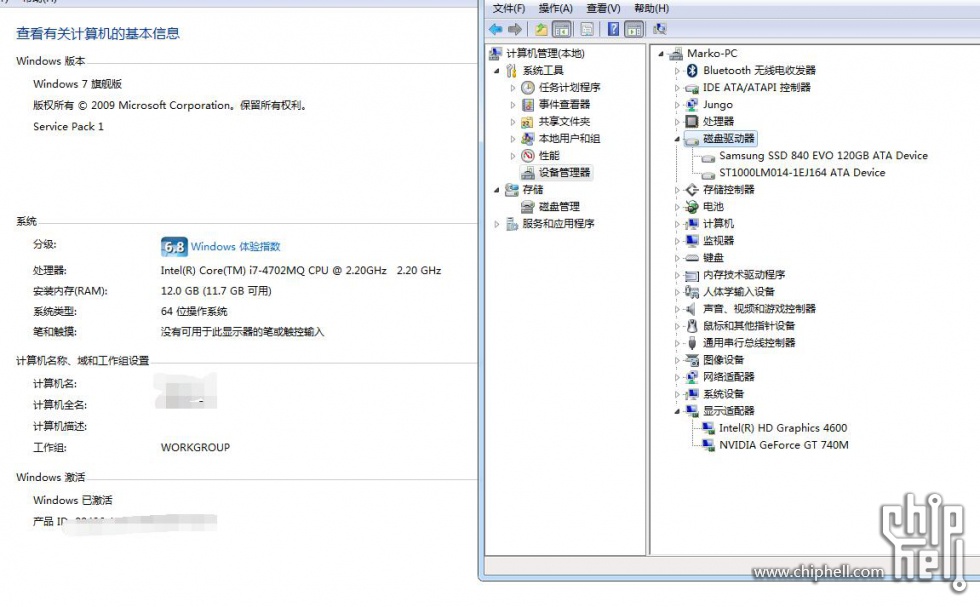Click the 计算机管理(本地) root icon

(x=496, y=54)
